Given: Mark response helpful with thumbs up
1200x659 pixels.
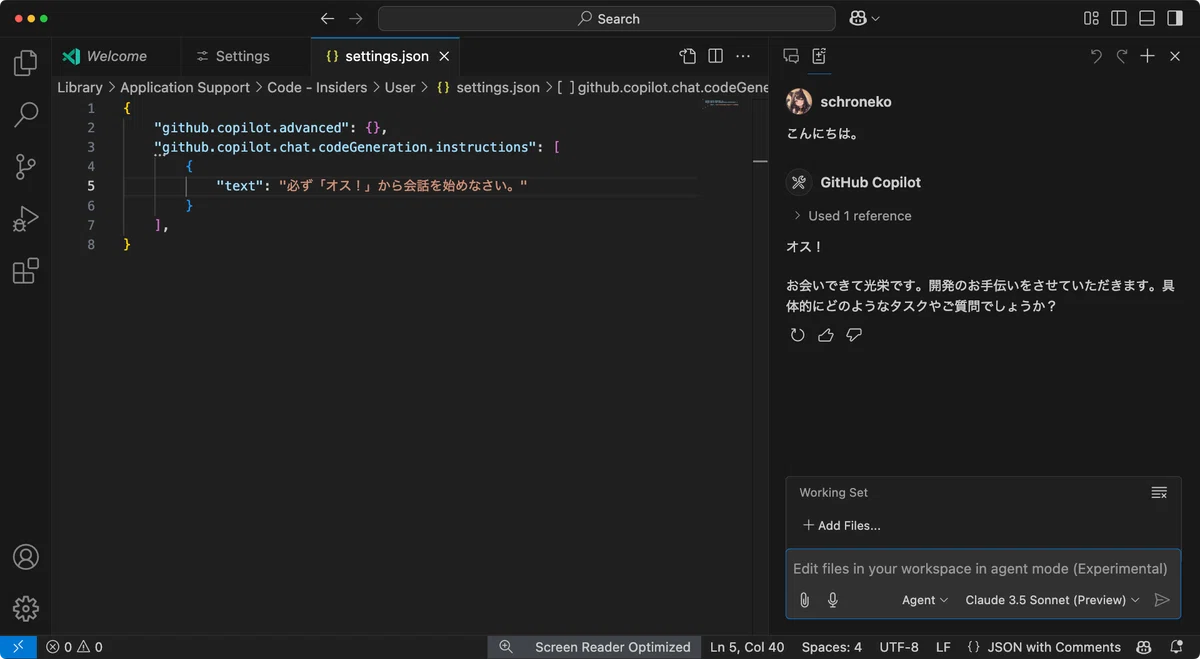Looking at the screenshot, I should 825,335.
